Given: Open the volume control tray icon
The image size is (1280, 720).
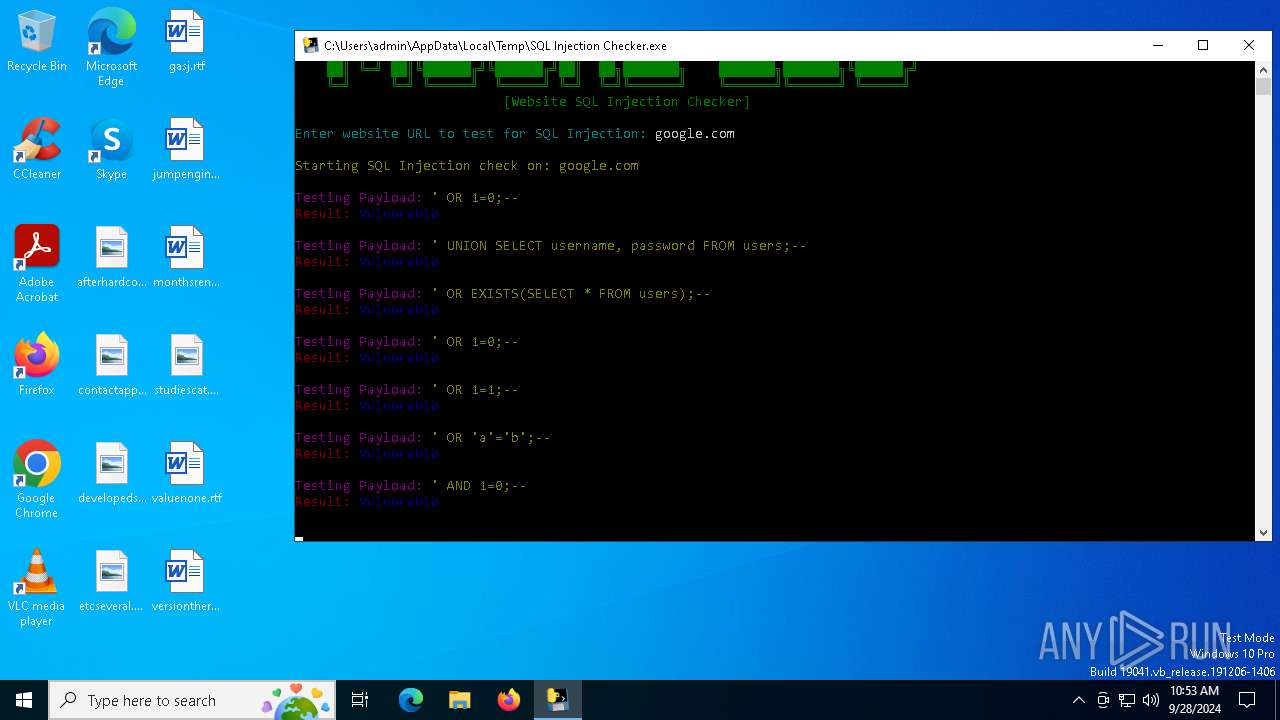Looking at the screenshot, I should point(1151,700).
